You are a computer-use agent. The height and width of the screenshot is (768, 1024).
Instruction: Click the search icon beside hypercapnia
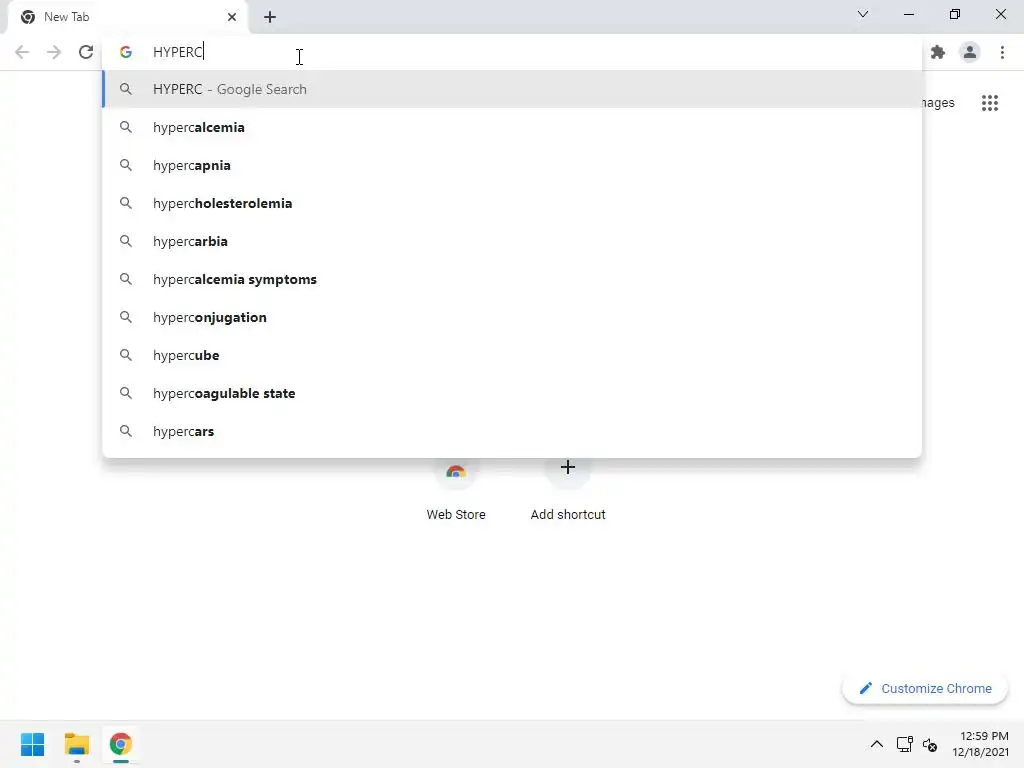[x=126, y=165]
